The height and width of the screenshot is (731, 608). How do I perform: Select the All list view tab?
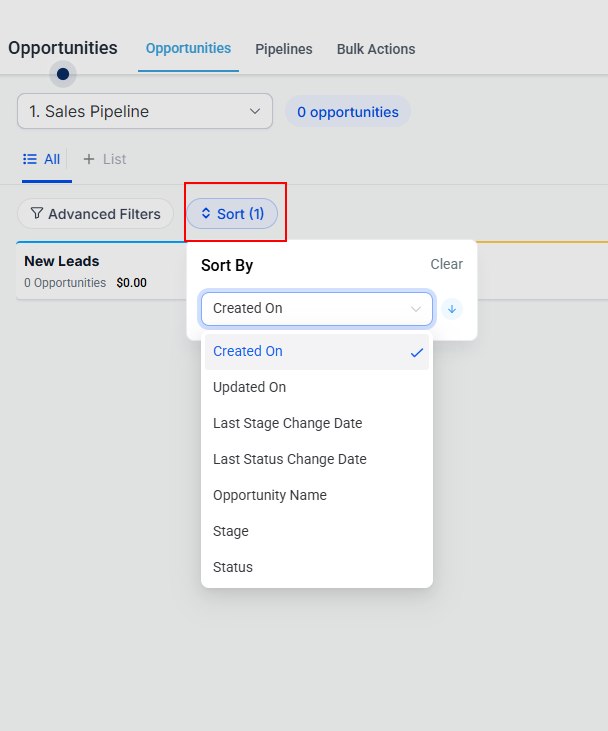click(42, 159)
